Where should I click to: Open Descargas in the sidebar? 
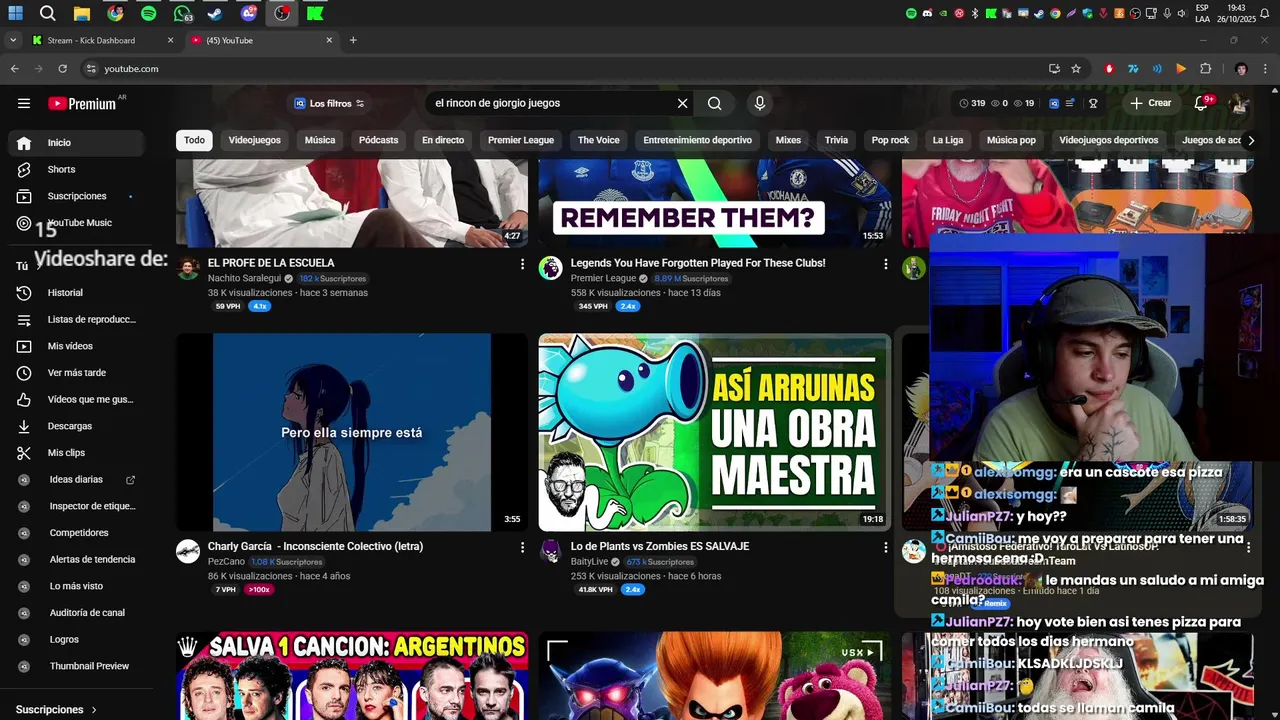tap(78, 426)
